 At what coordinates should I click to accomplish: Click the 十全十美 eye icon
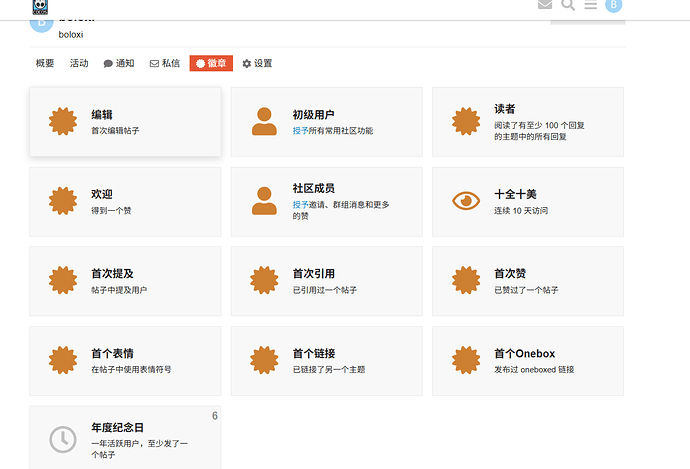pyautogui.click(x=466, y=201)
